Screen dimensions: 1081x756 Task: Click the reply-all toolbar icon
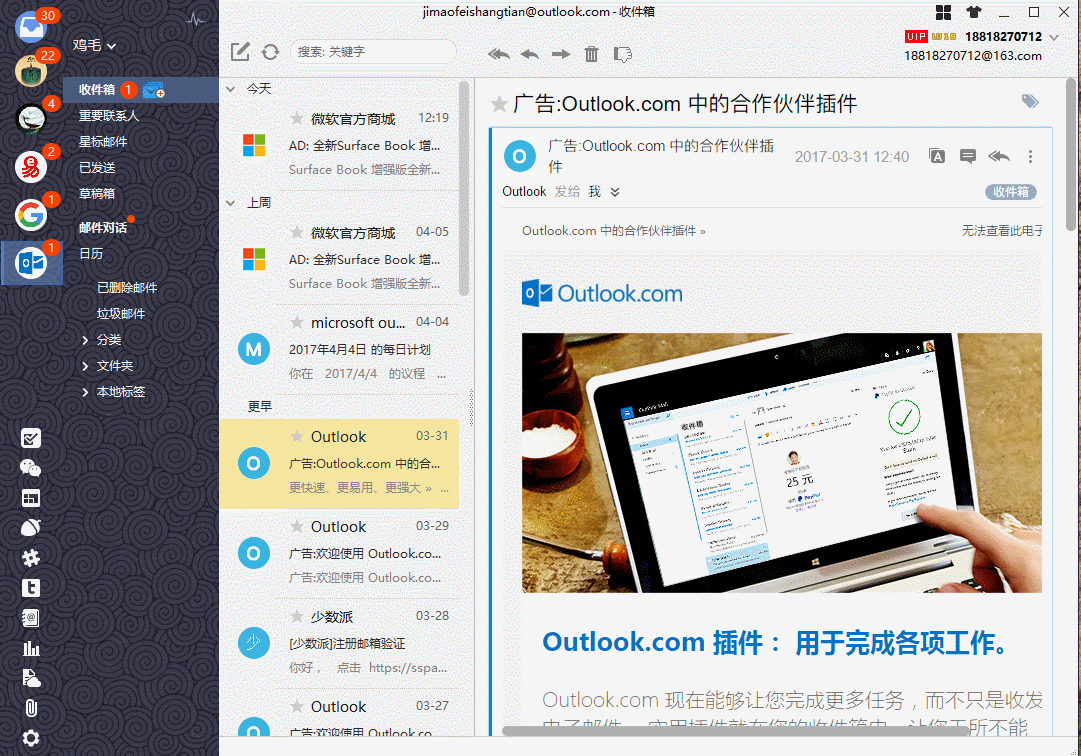pyautogui.click(x=498, y=54)
